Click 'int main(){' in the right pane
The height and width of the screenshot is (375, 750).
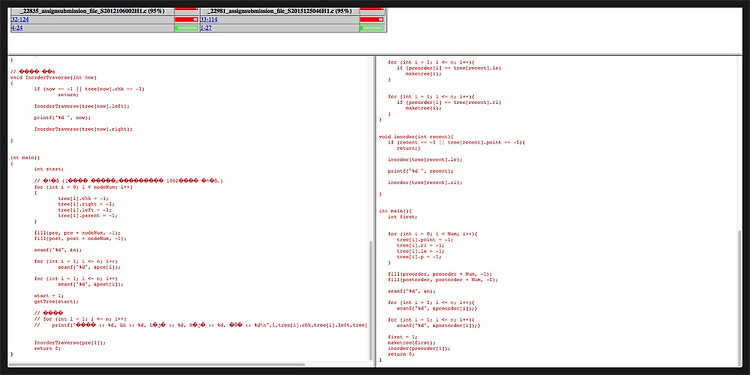point(395,211)
